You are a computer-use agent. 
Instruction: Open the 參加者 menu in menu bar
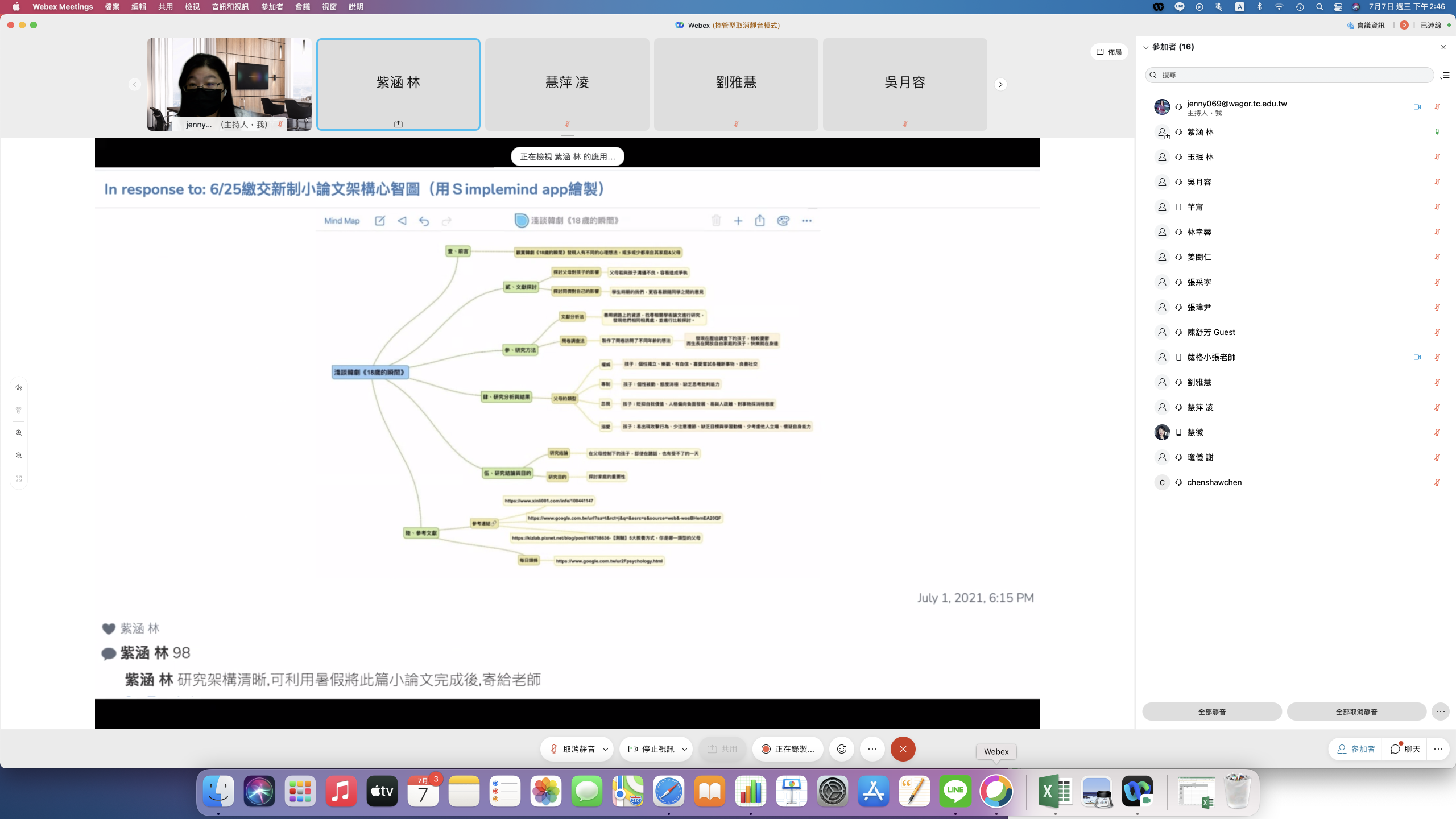point(272,7)
